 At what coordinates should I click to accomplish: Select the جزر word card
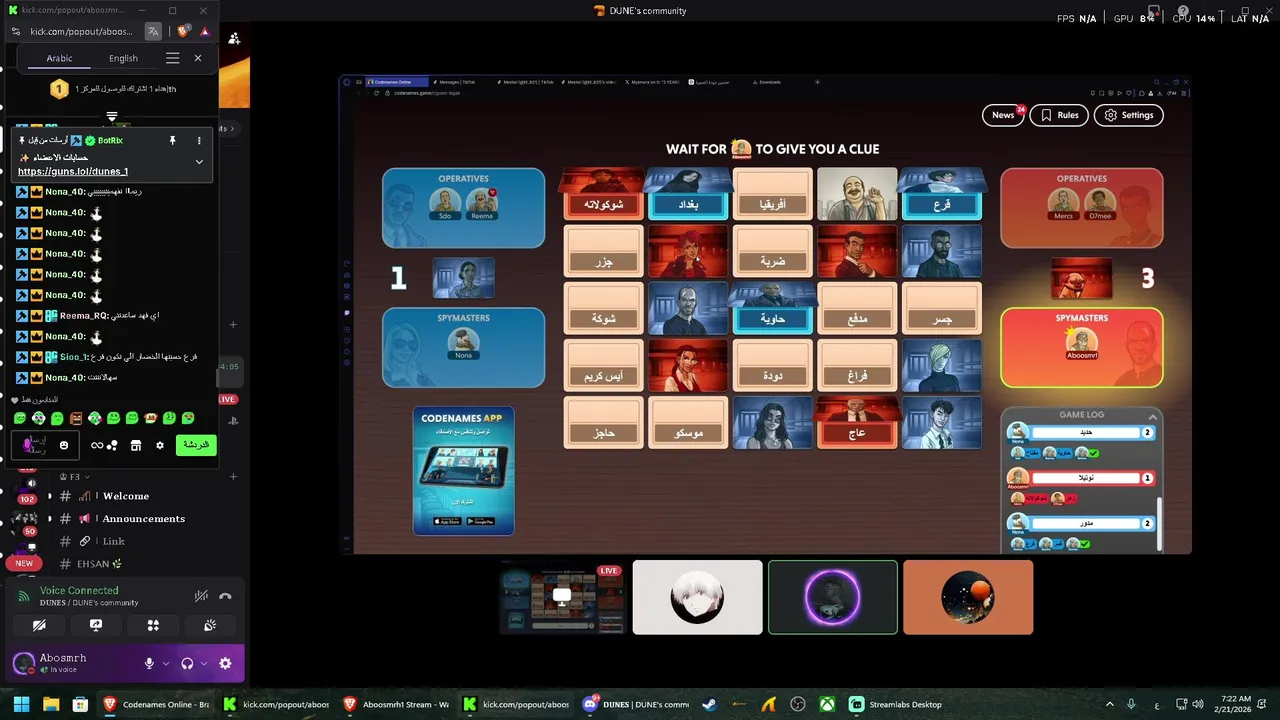click(x=604, y=253)
